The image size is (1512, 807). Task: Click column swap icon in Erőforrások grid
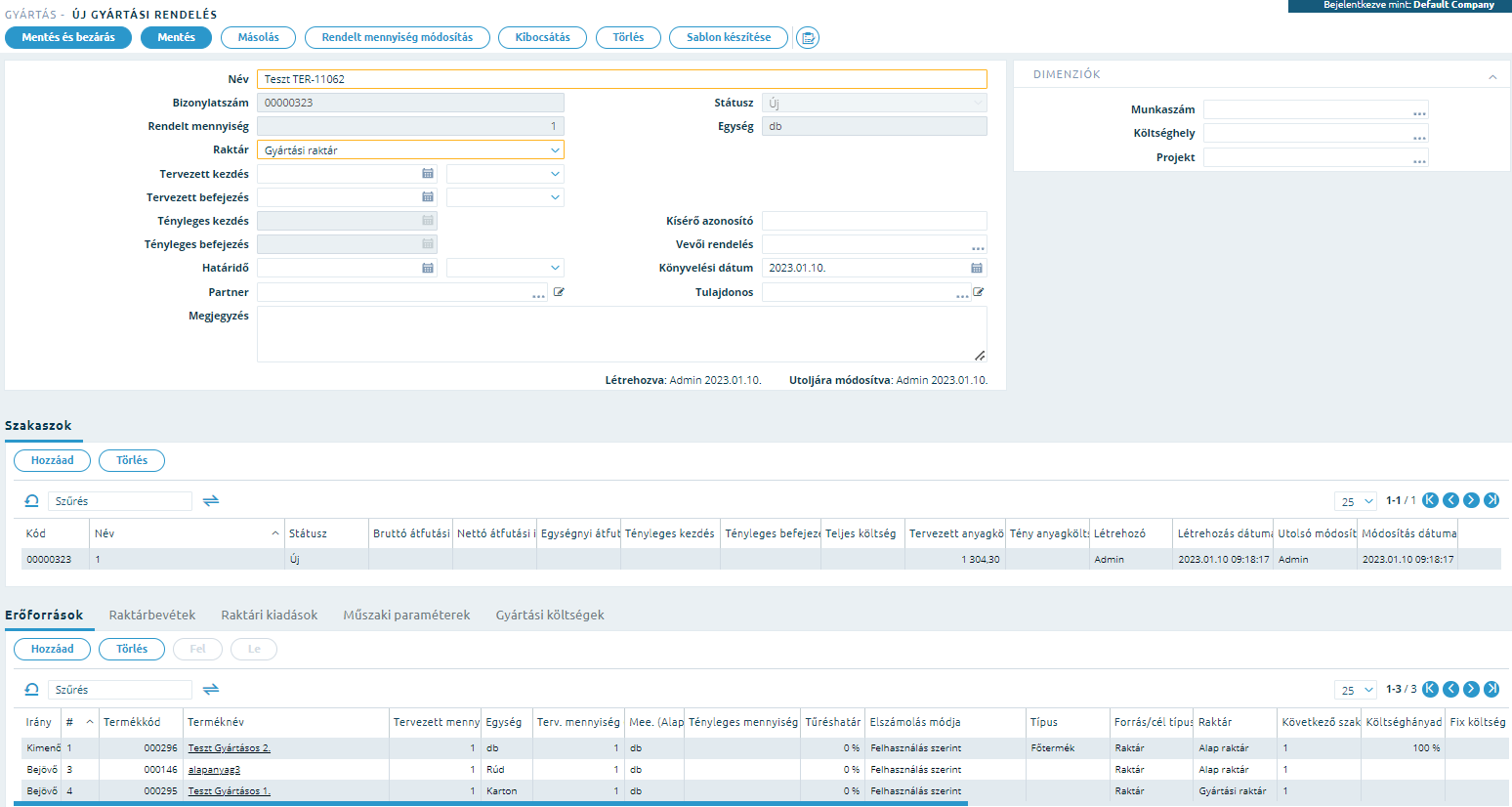[x=211, y=690]
